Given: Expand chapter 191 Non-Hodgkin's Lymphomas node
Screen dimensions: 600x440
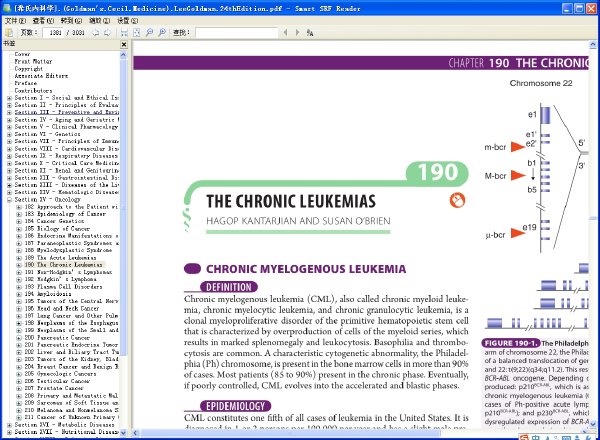Looking at the screenshot, I should pyautogui.click(x=19, y=272).
